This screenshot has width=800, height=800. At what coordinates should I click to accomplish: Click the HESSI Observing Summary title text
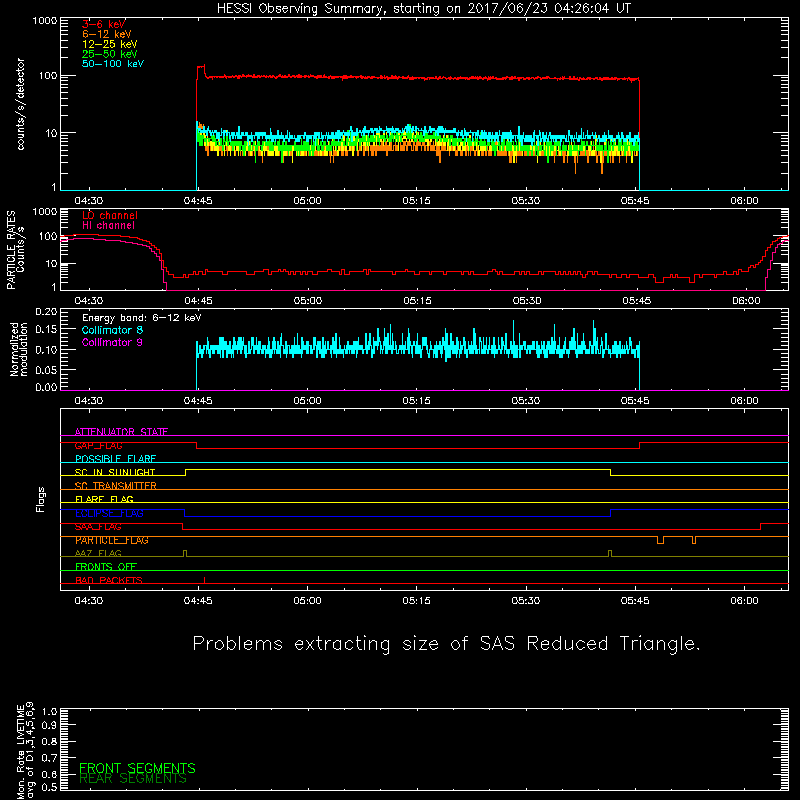coord(424,8)
